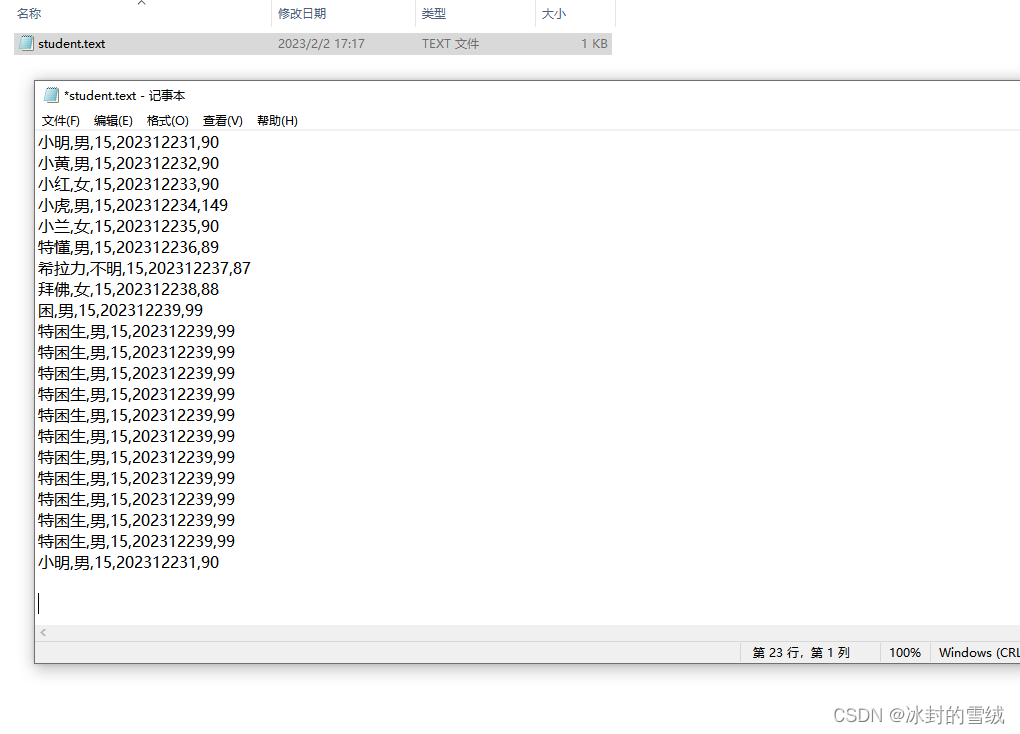Click the 1 KB size cell

[595, 44]
